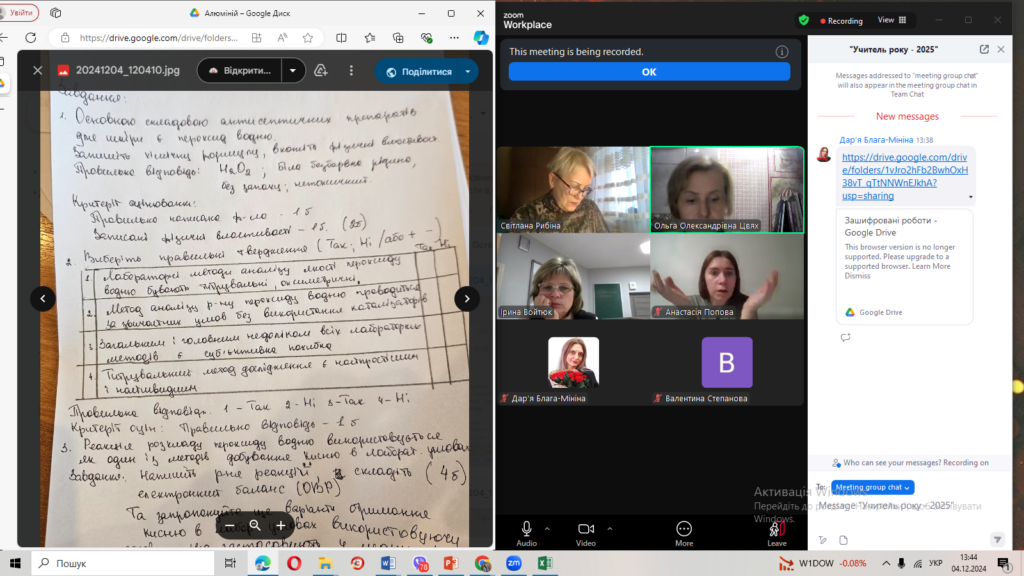Viewport: 1024px width, 576px height.
Task: Zoom out of the previewed image
Action: coord(229,525)
